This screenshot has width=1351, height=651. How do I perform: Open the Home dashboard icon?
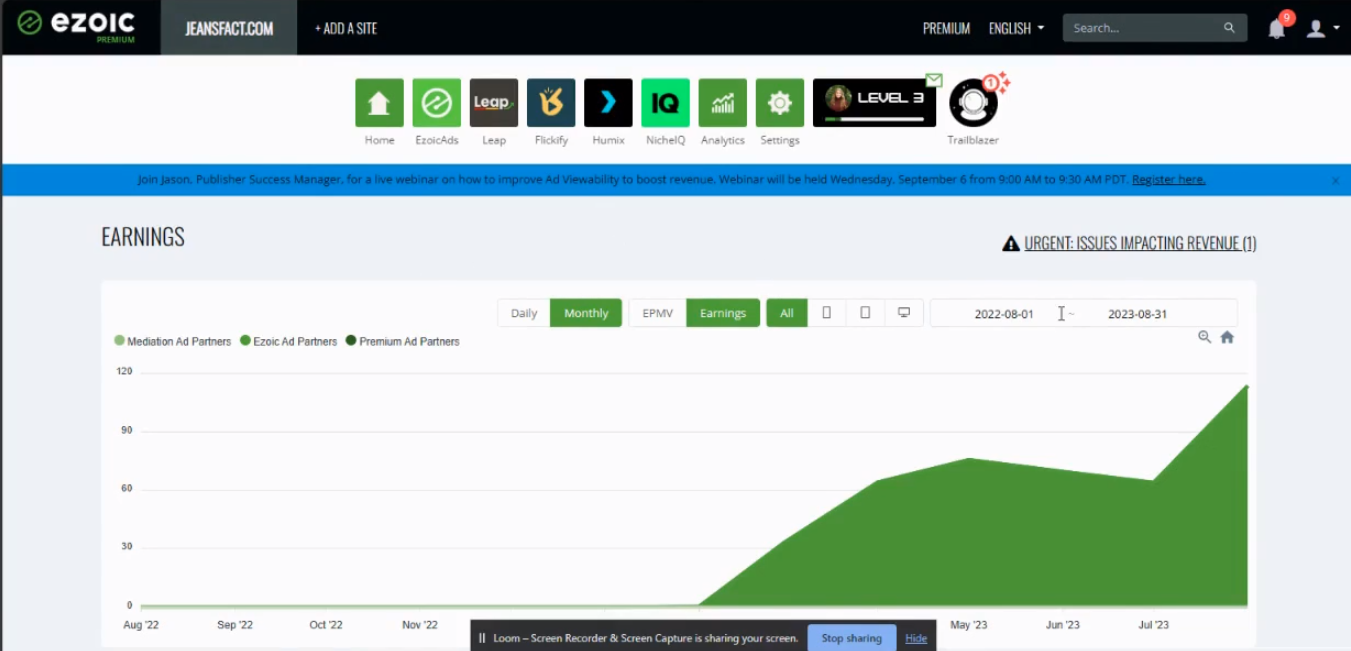(x=379, y=103)
